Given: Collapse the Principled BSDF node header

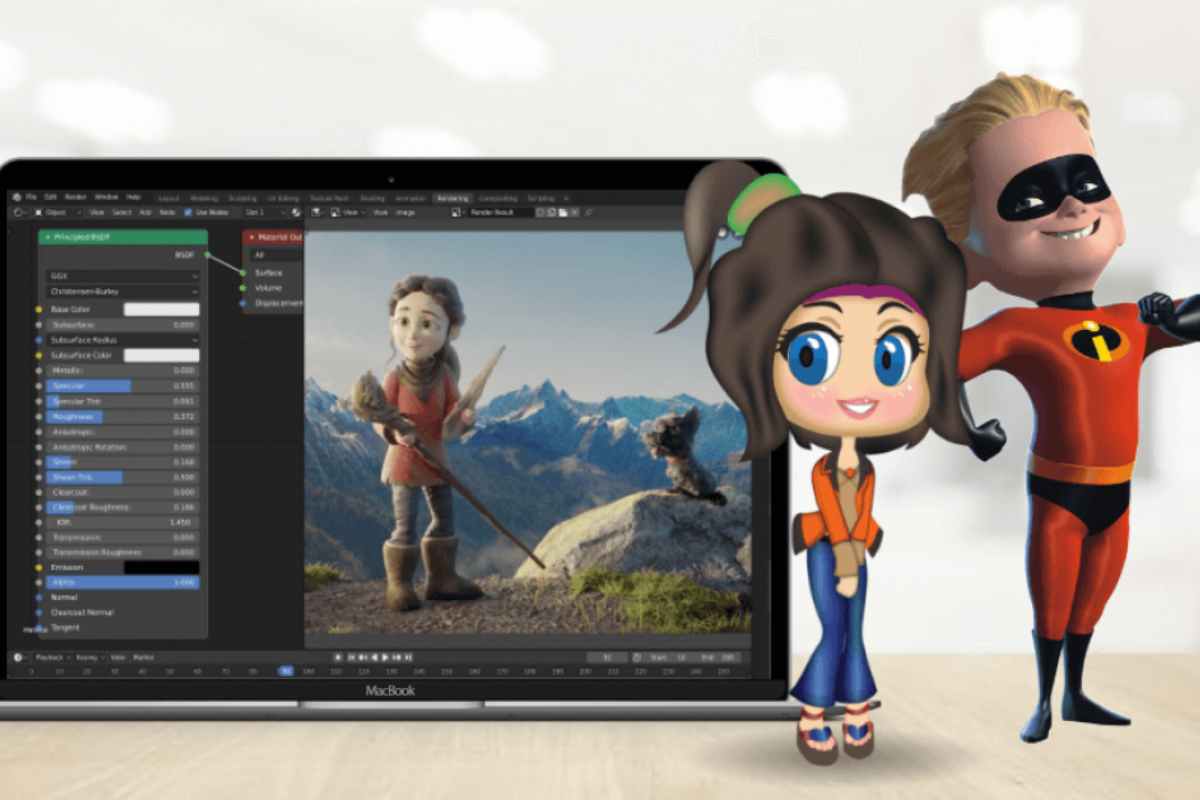Looking at the screenshot, I should click(x=48, y=237).
